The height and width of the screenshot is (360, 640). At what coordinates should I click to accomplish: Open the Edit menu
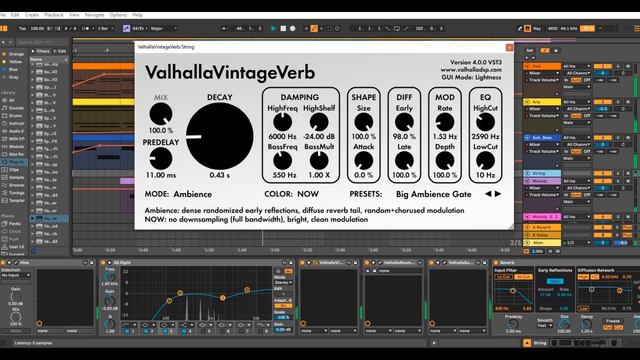(15, 15)
